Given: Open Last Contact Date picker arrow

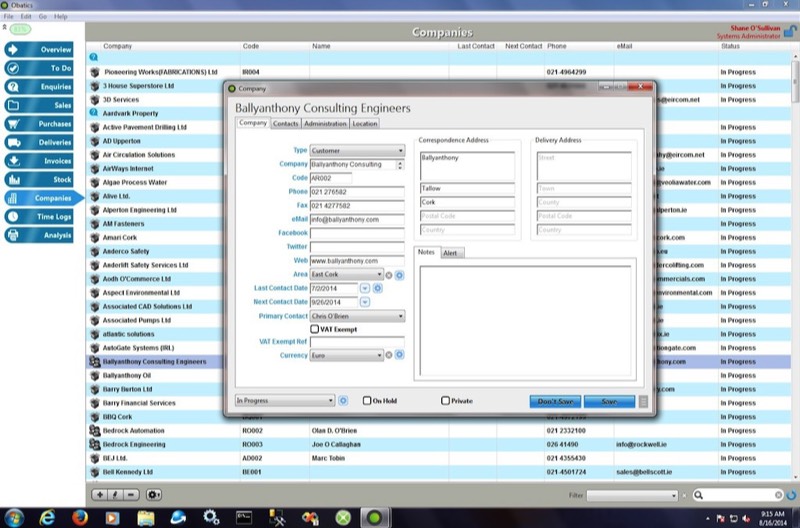Looking at the screenshot, I should click(365, 288).
